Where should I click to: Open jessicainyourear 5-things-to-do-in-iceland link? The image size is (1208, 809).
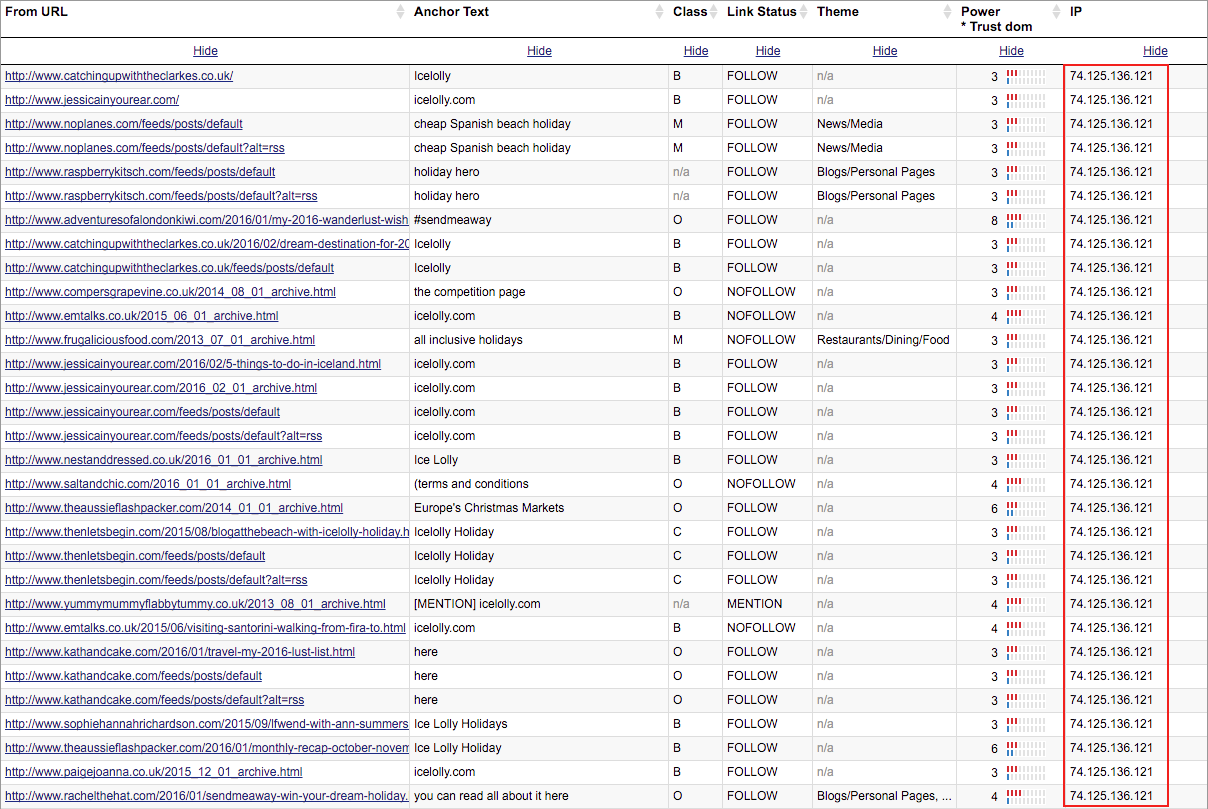(x=193, y=364)
